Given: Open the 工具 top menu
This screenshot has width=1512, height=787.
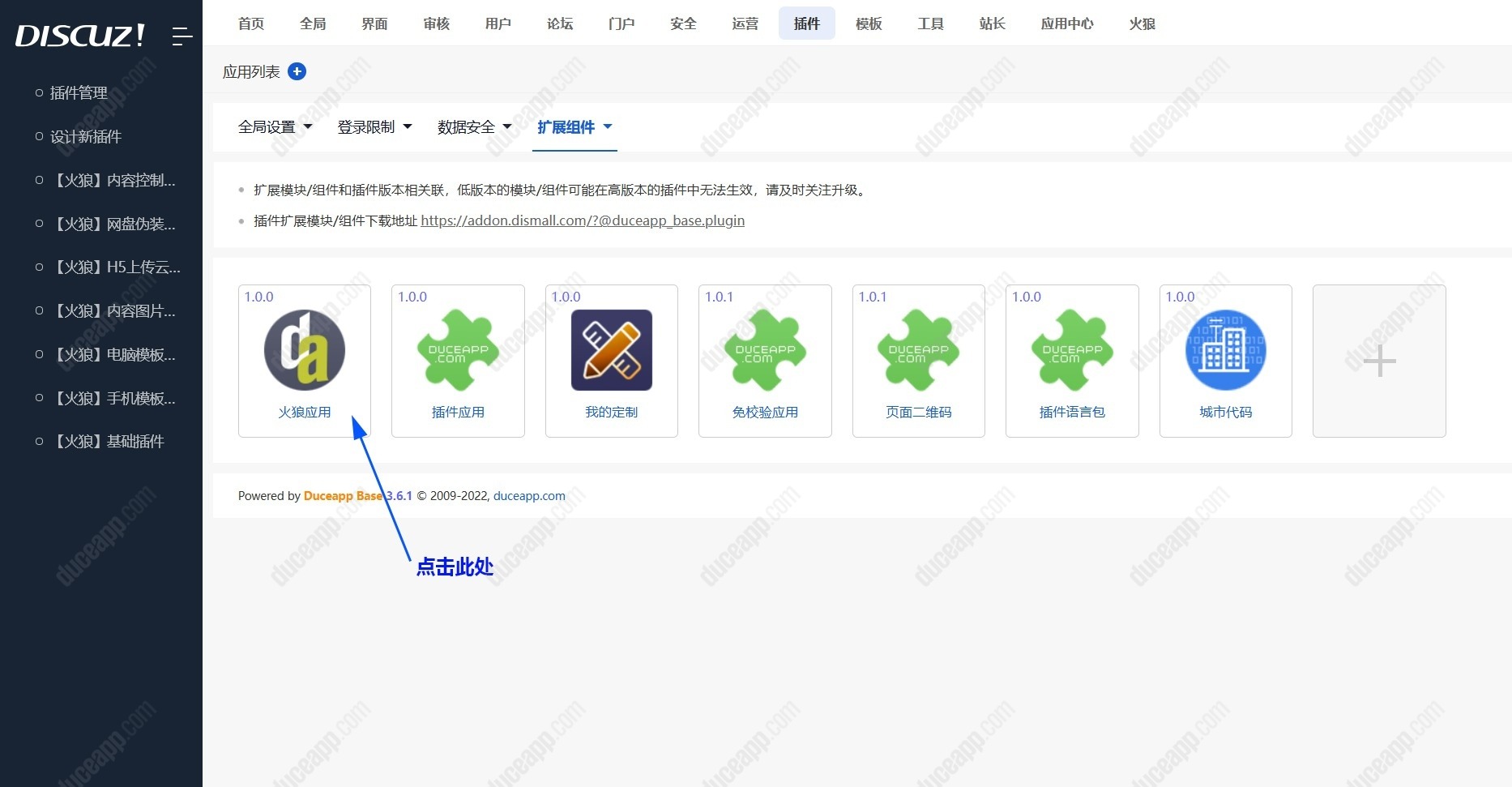Looking at the screenshot, I should click(930, 24).
